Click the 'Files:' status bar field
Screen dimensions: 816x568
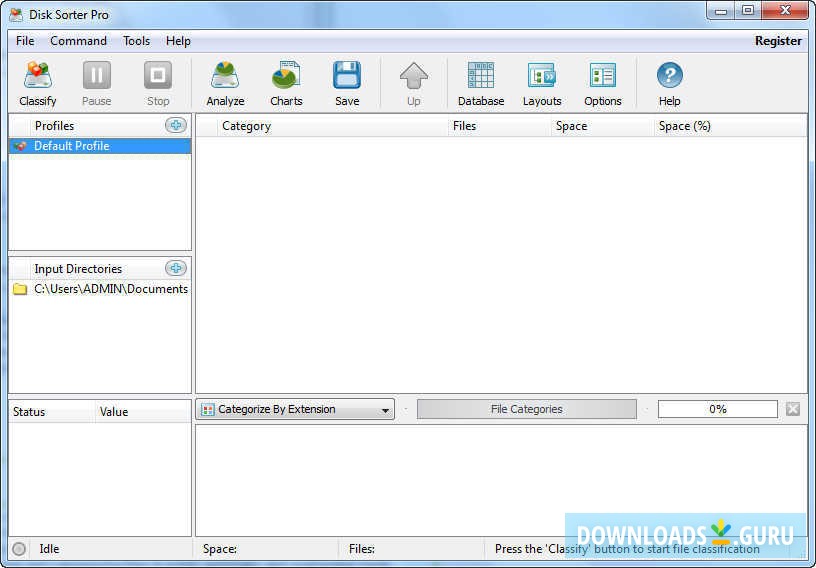click(362, 549)
